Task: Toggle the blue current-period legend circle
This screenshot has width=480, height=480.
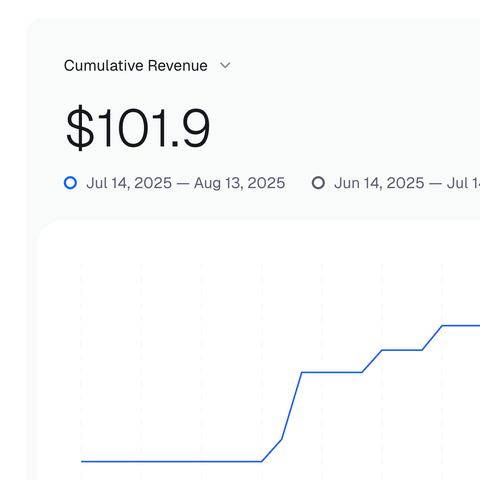Action: [70, 183]
